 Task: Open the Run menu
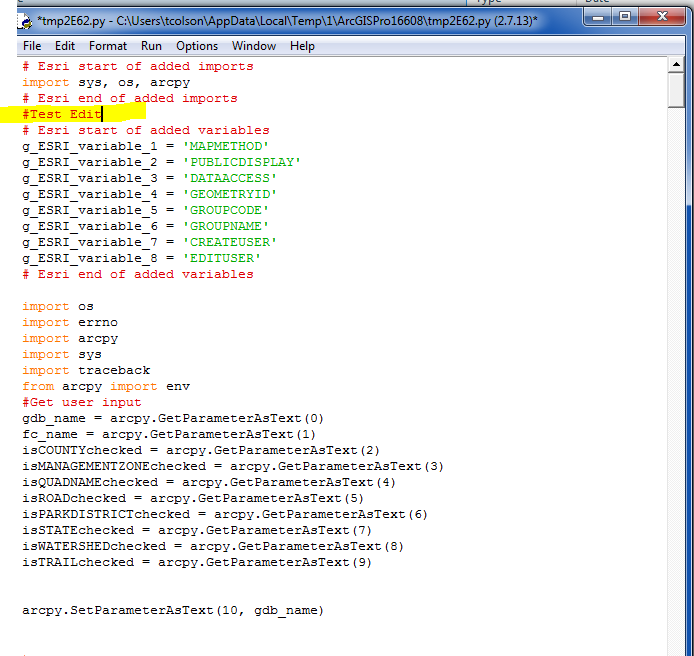(x=151, y=46)
